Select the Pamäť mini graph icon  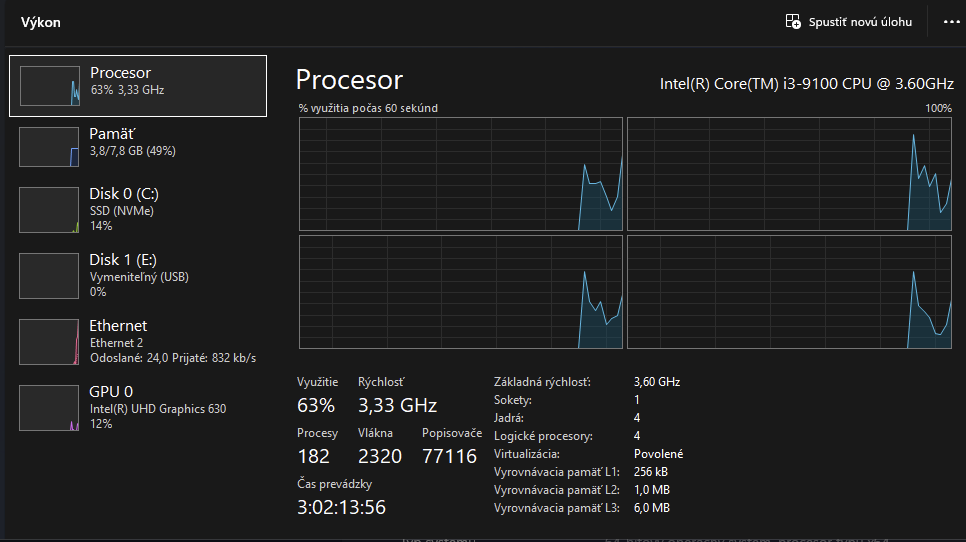pyautogui.click(x=49, y=147)
